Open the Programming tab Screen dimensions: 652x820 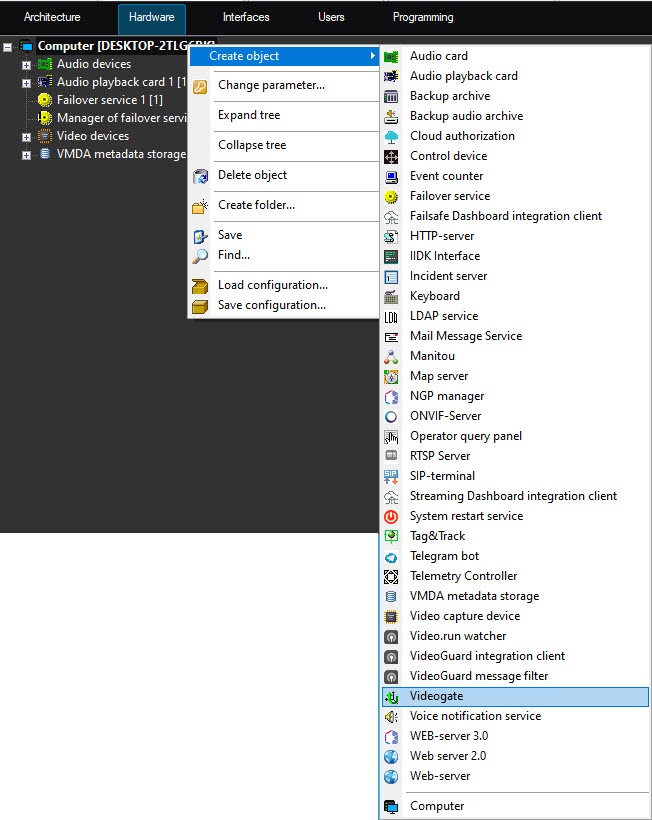(423, 17)
